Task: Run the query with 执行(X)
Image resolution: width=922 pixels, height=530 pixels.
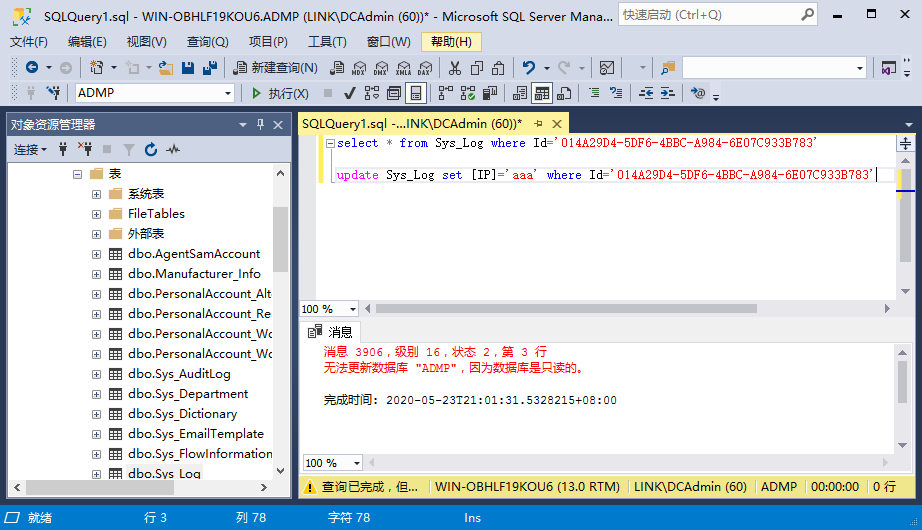Action: tap(280, 93)
